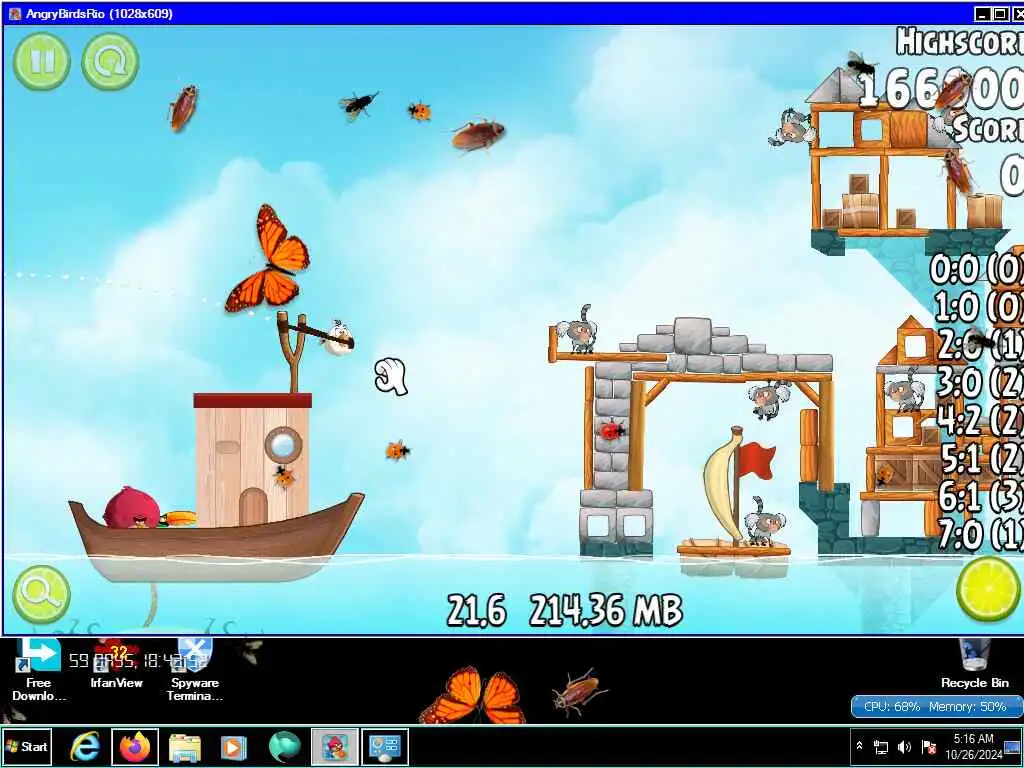
Task: Show hidden system tray icons
Action: (x=859, y=746)
